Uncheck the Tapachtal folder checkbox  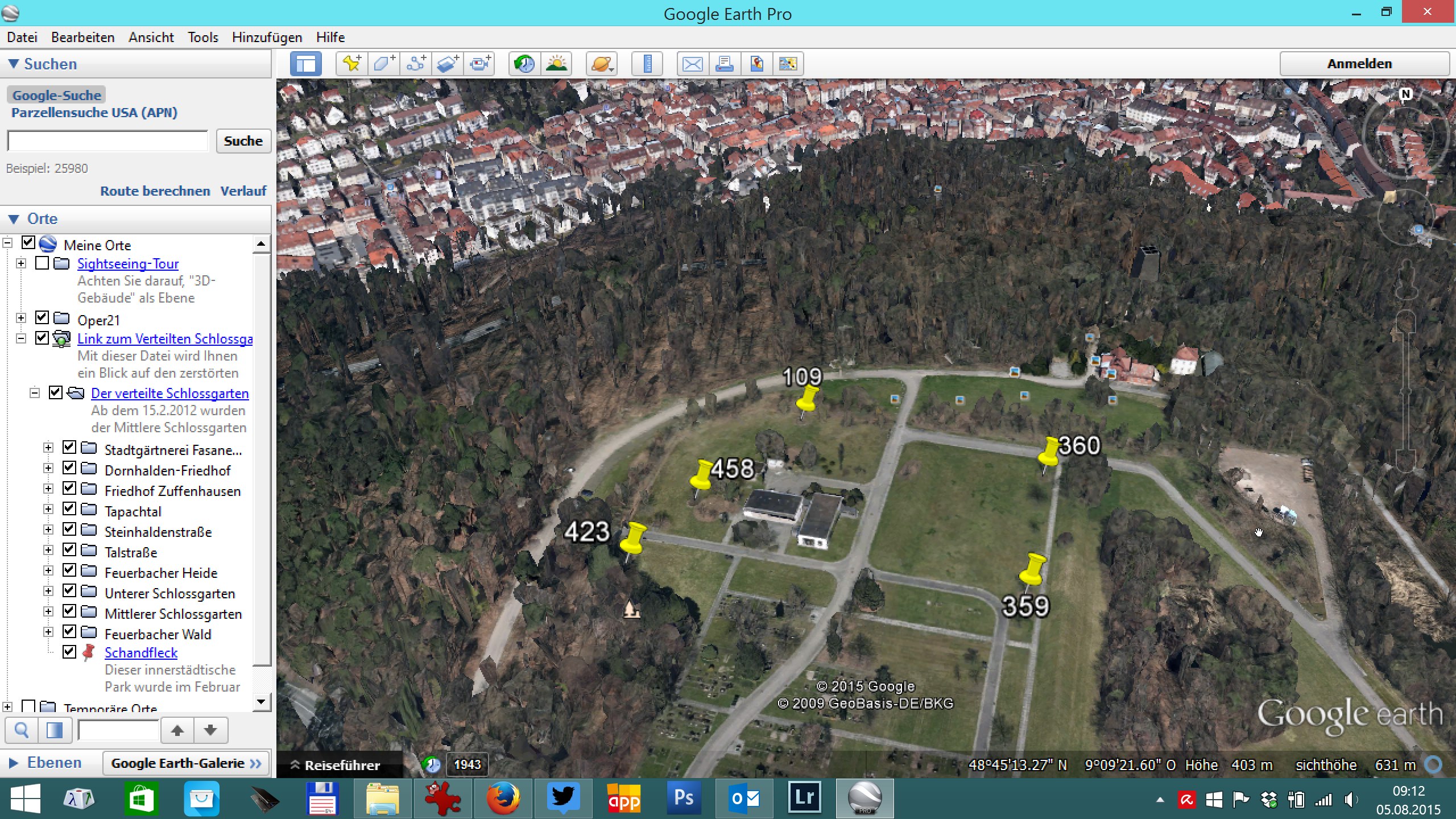click(x=69, y=508)
